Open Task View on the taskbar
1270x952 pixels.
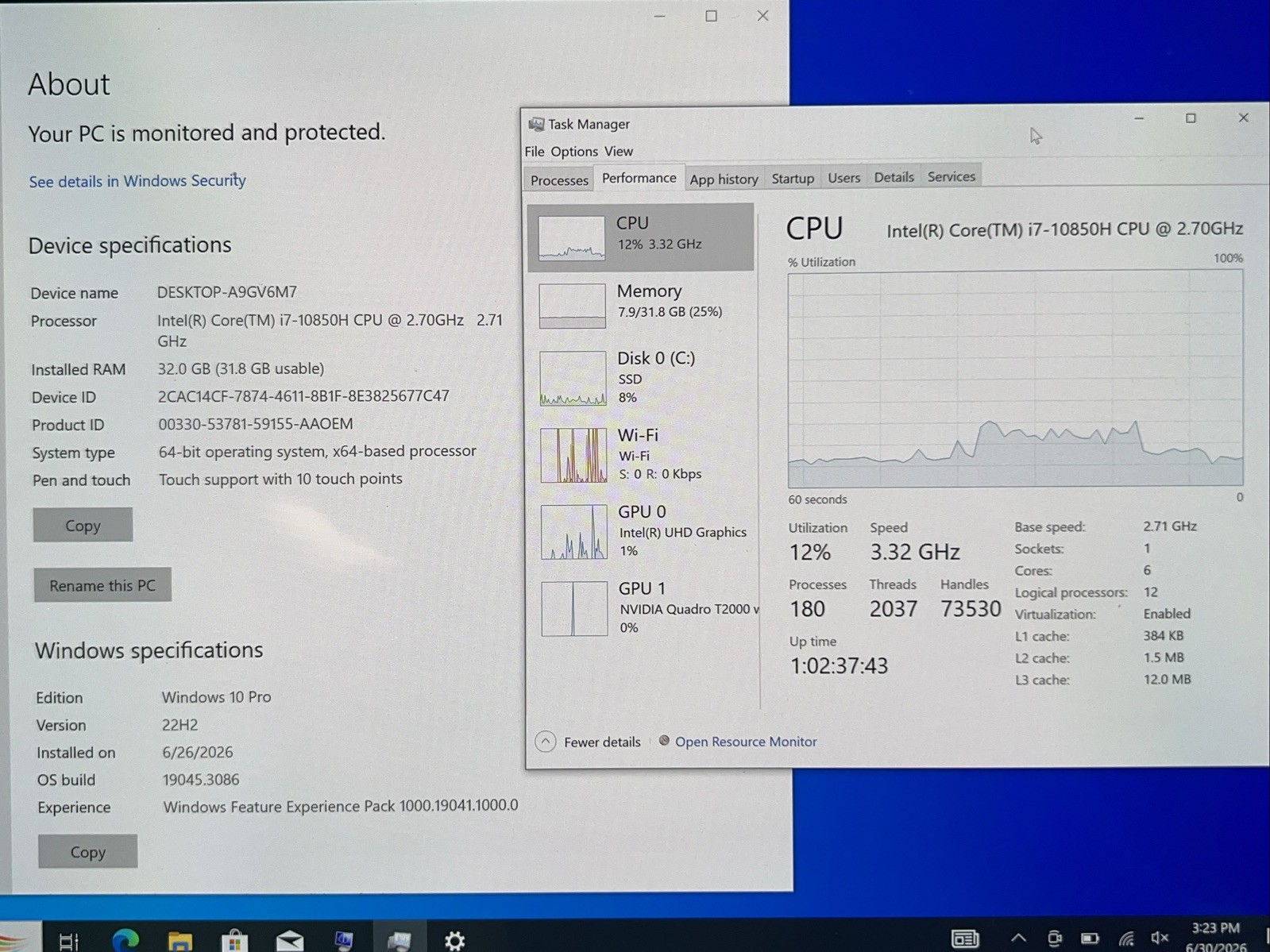pos(70,941)
